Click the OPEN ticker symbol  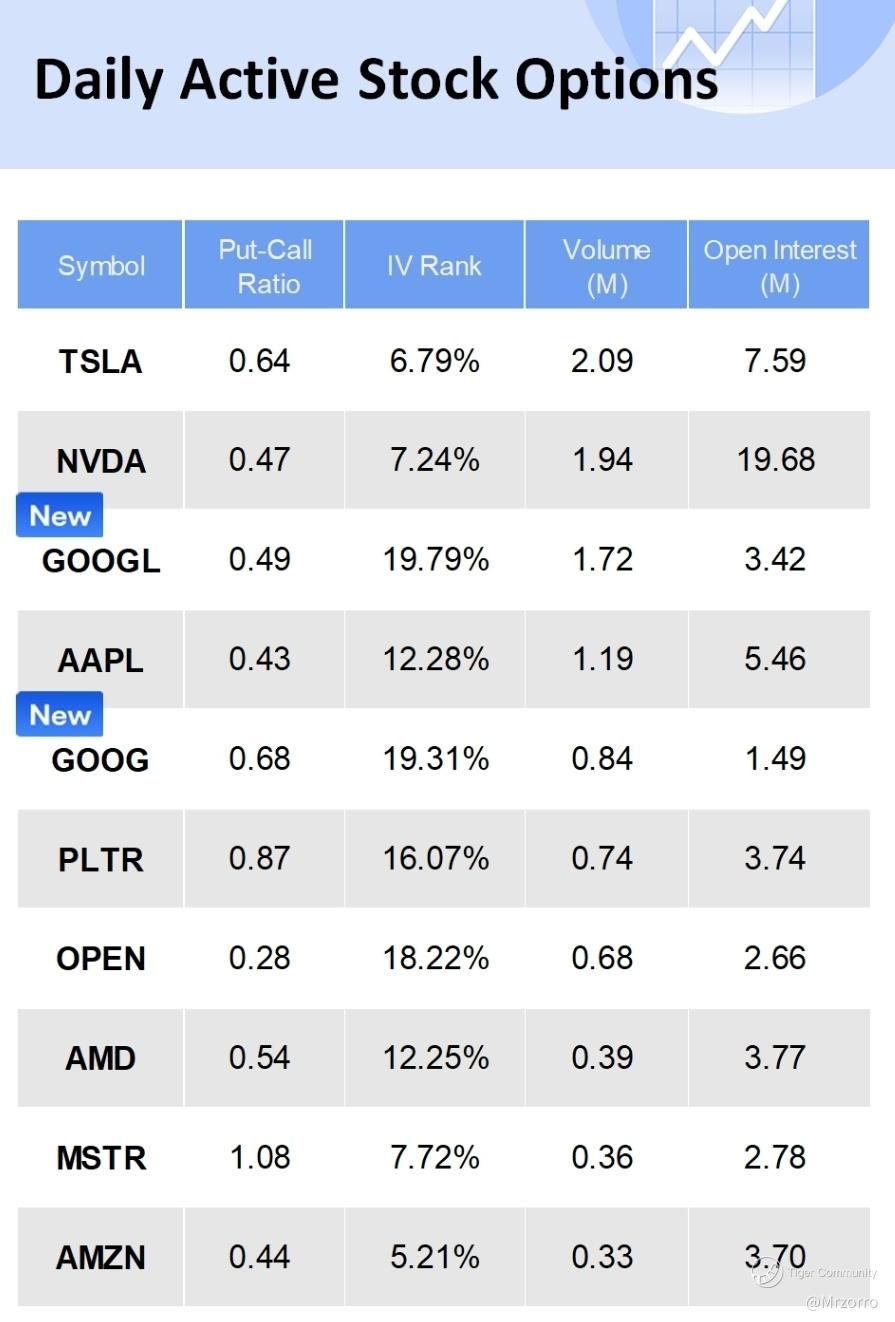pos(101,959)
